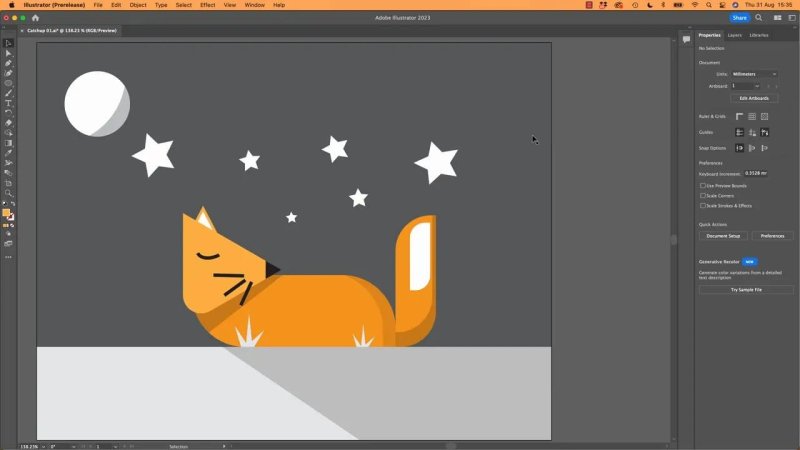Click the Document Setup button
800x450 pixels.
[723, 236]
